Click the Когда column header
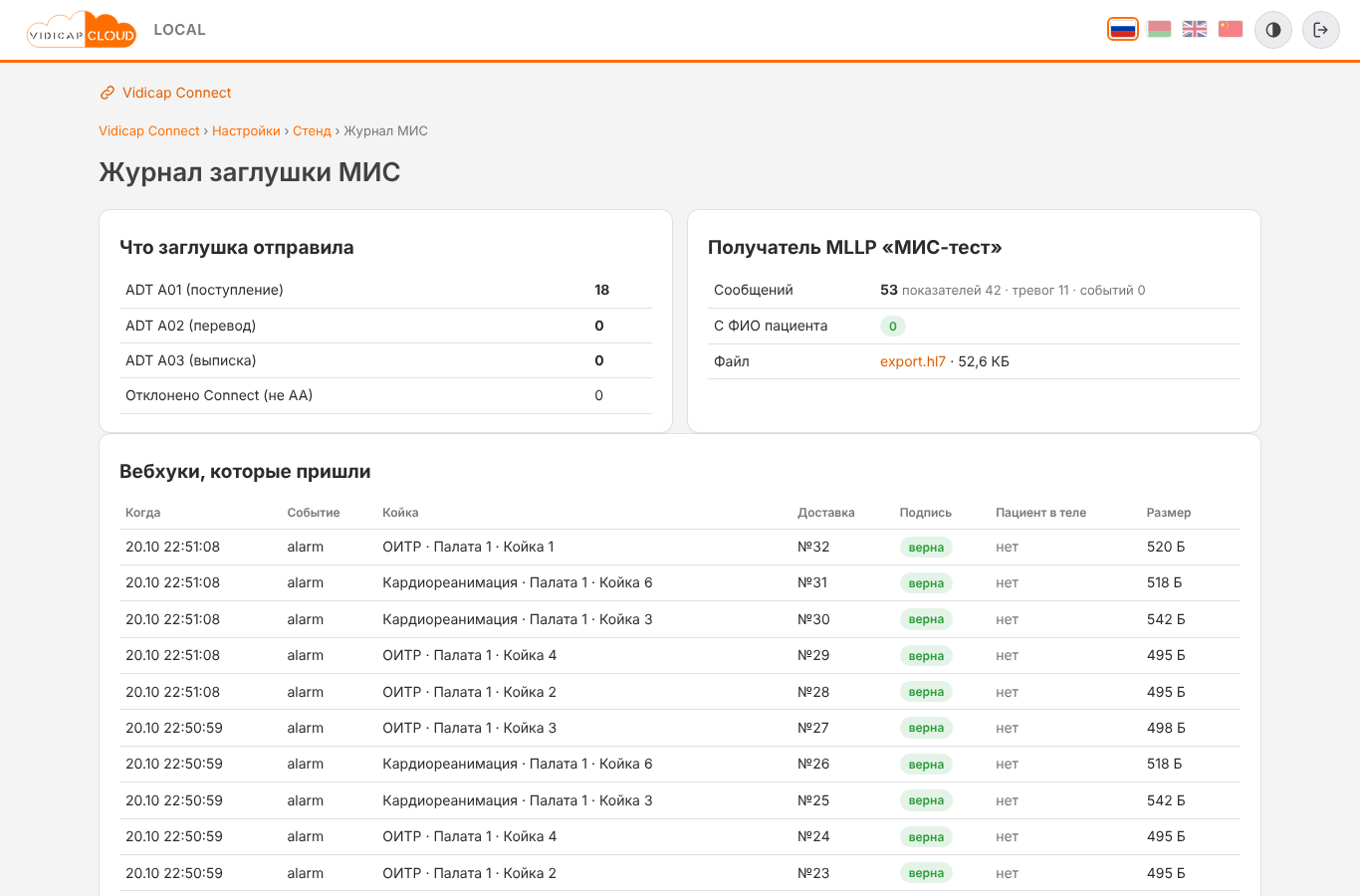The image size is (1360, 896). tap(142, 513)
